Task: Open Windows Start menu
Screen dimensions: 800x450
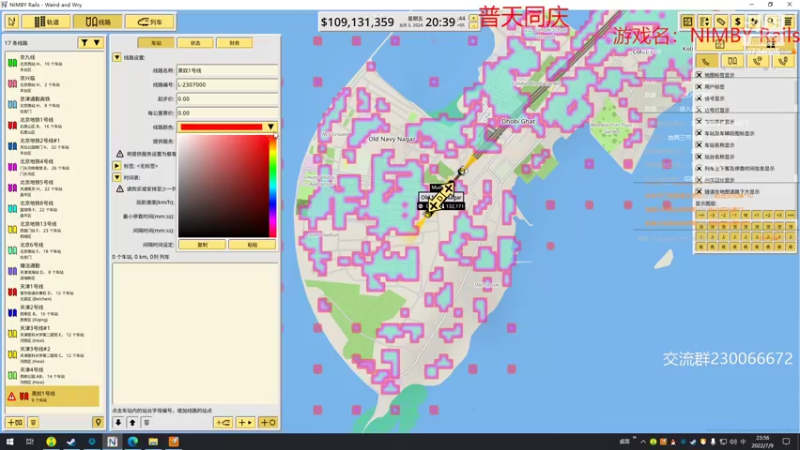Action: (x=9, y=441)
